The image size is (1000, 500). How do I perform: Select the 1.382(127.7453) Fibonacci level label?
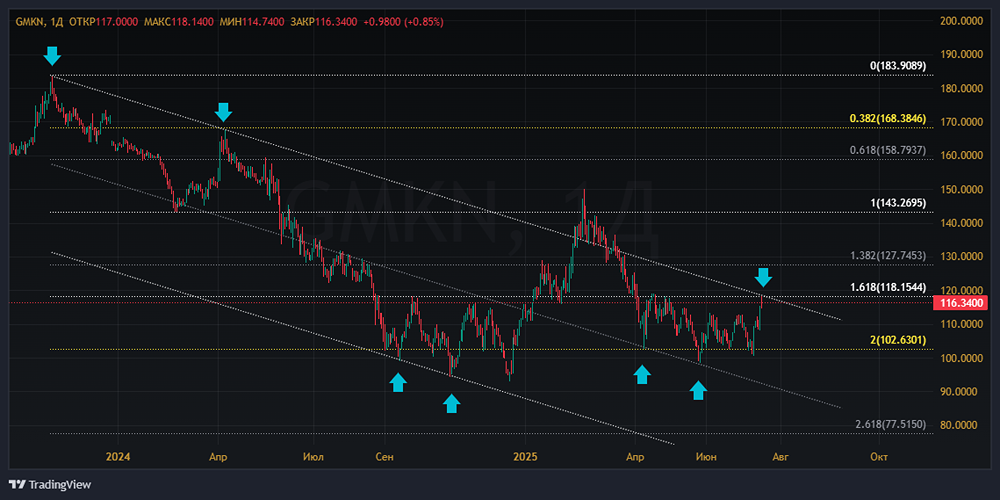[x=888, y=256]
